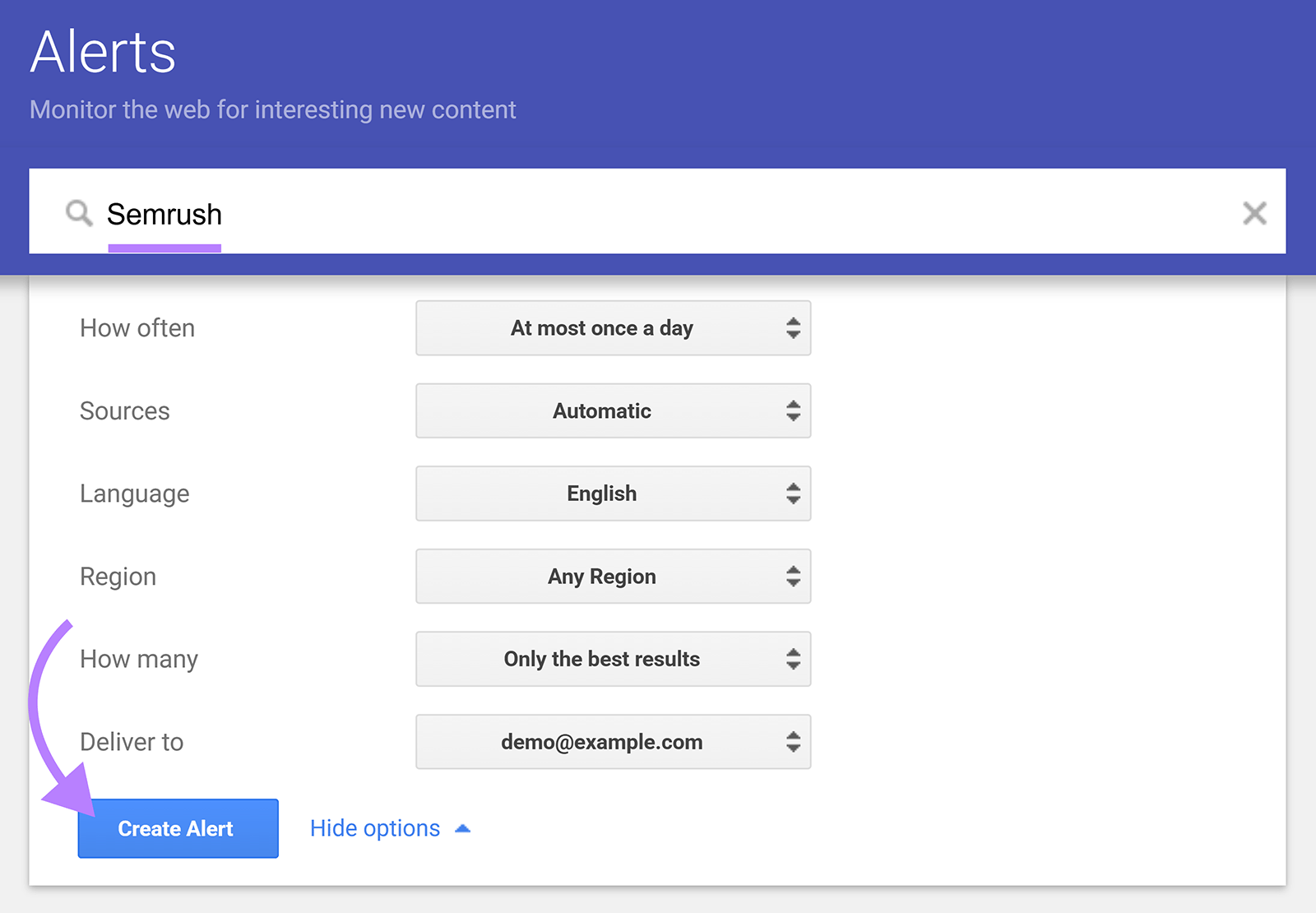Open the How many dropdown
The width and height of the screenshot is (1316, 913).
613,659
